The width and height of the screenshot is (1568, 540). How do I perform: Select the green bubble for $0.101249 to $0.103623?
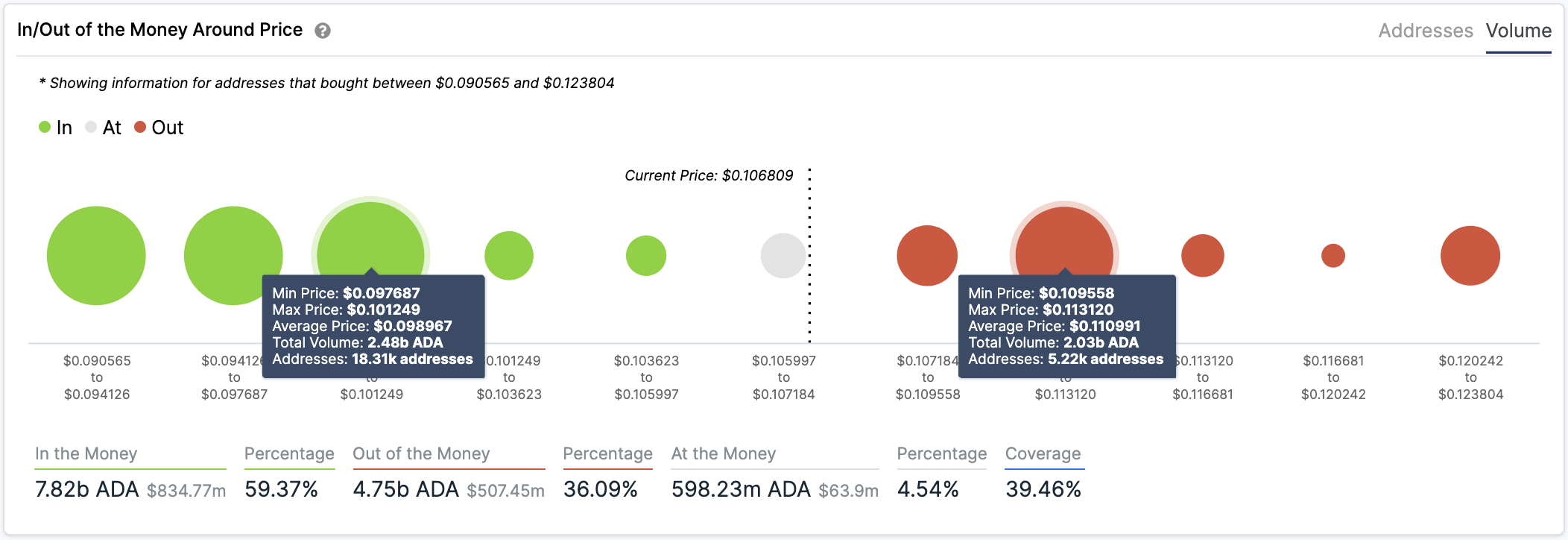pos(509,256)
